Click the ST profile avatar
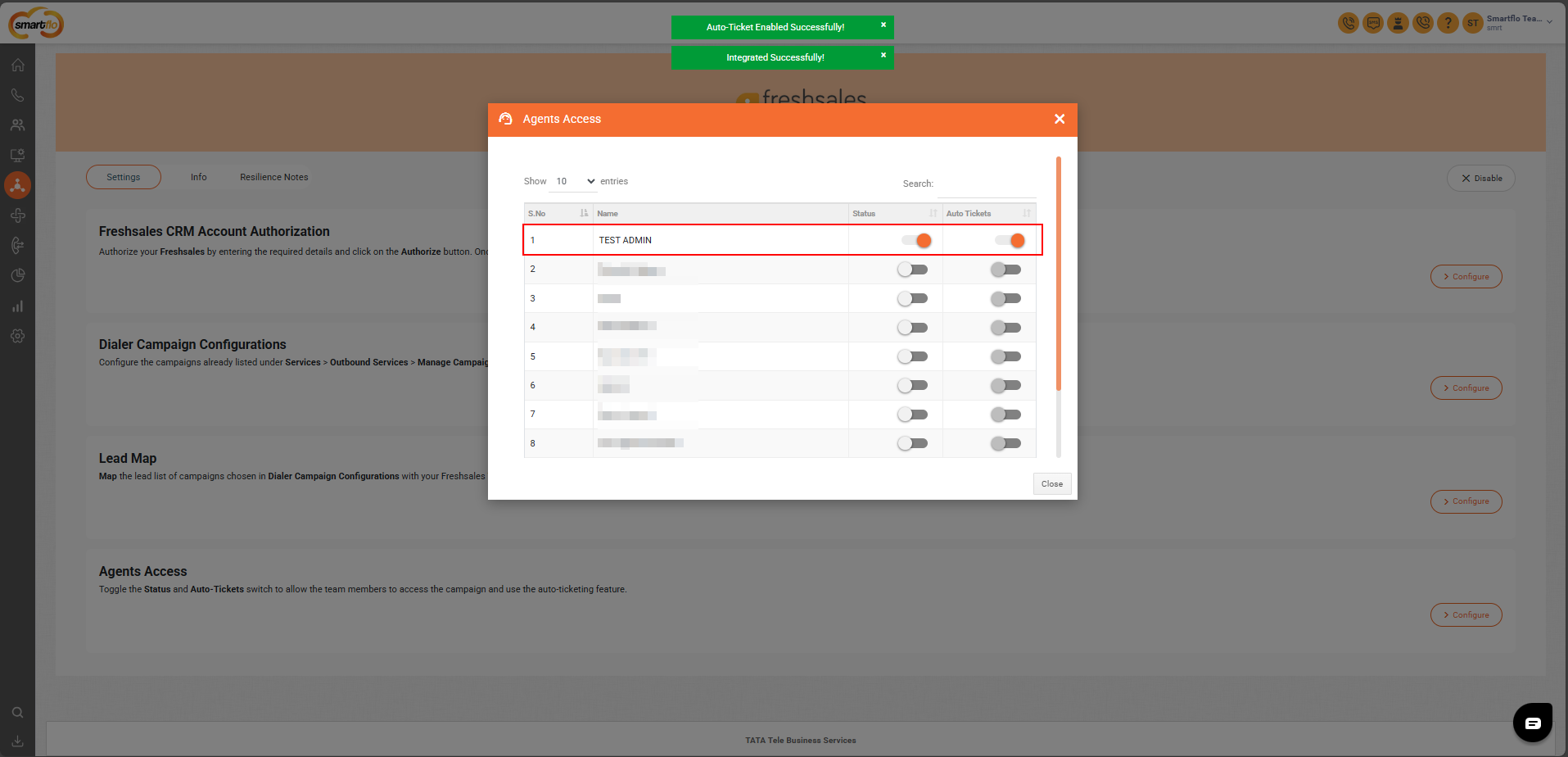Viewport: 1568px width, 757px height. 1473,23
